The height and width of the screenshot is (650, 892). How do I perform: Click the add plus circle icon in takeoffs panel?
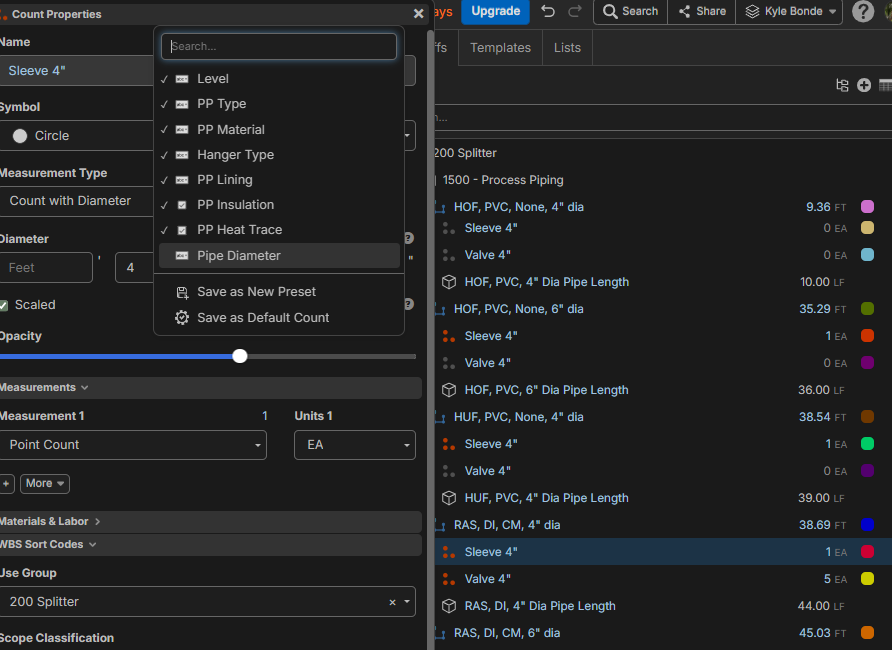(864, 86)
